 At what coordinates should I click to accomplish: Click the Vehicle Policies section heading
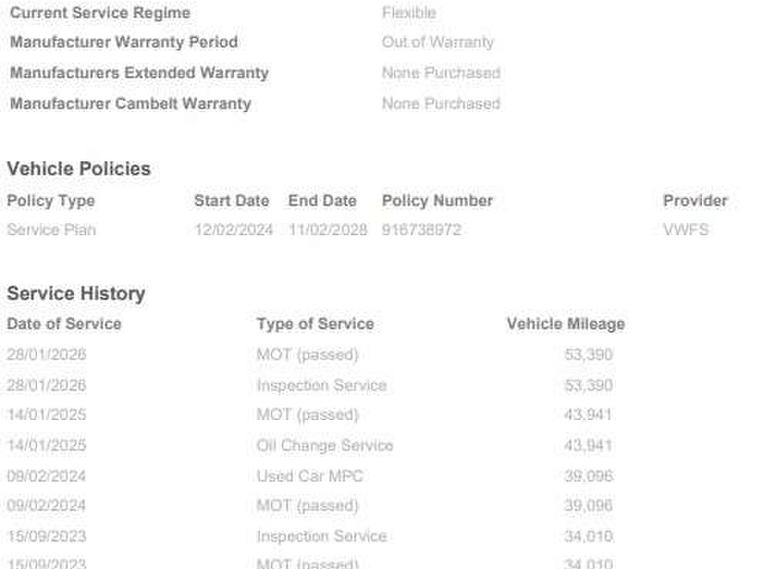(x=79, y=169)
